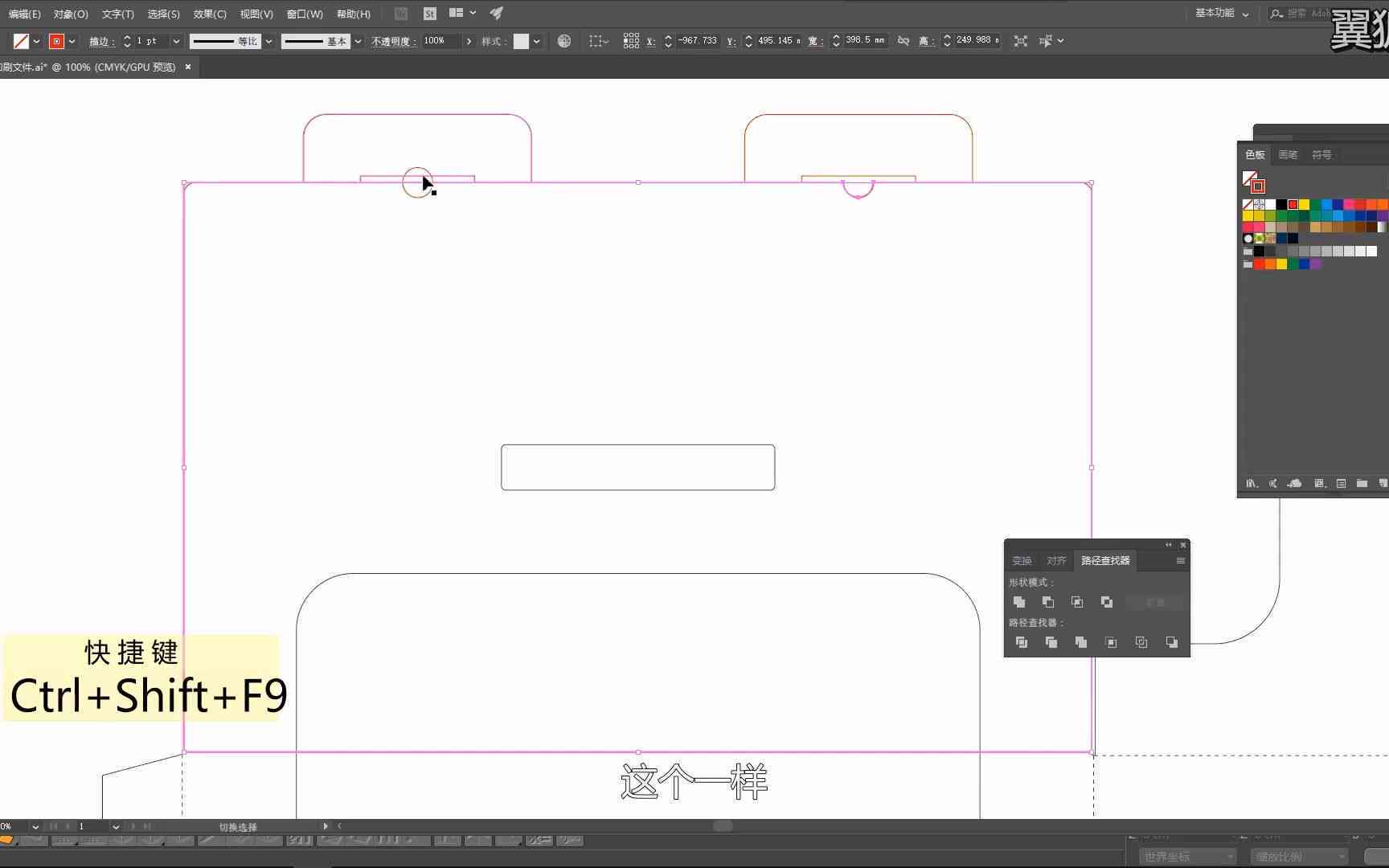The image size is (1389, 868).
Task: Switch to the Align tab 对齐
Action: click(1056, 561)
